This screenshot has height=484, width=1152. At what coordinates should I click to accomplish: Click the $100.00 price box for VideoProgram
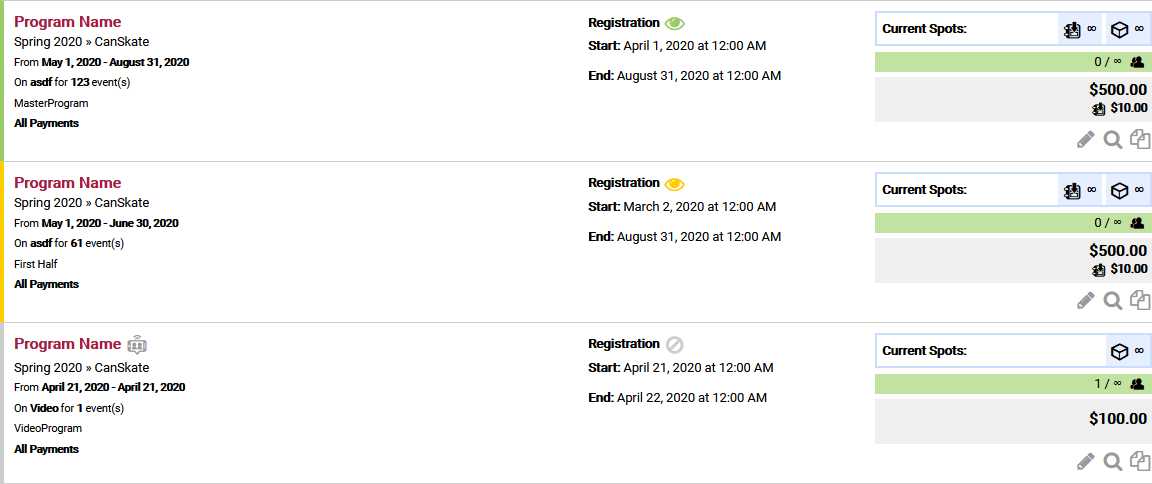(1012, 421)
